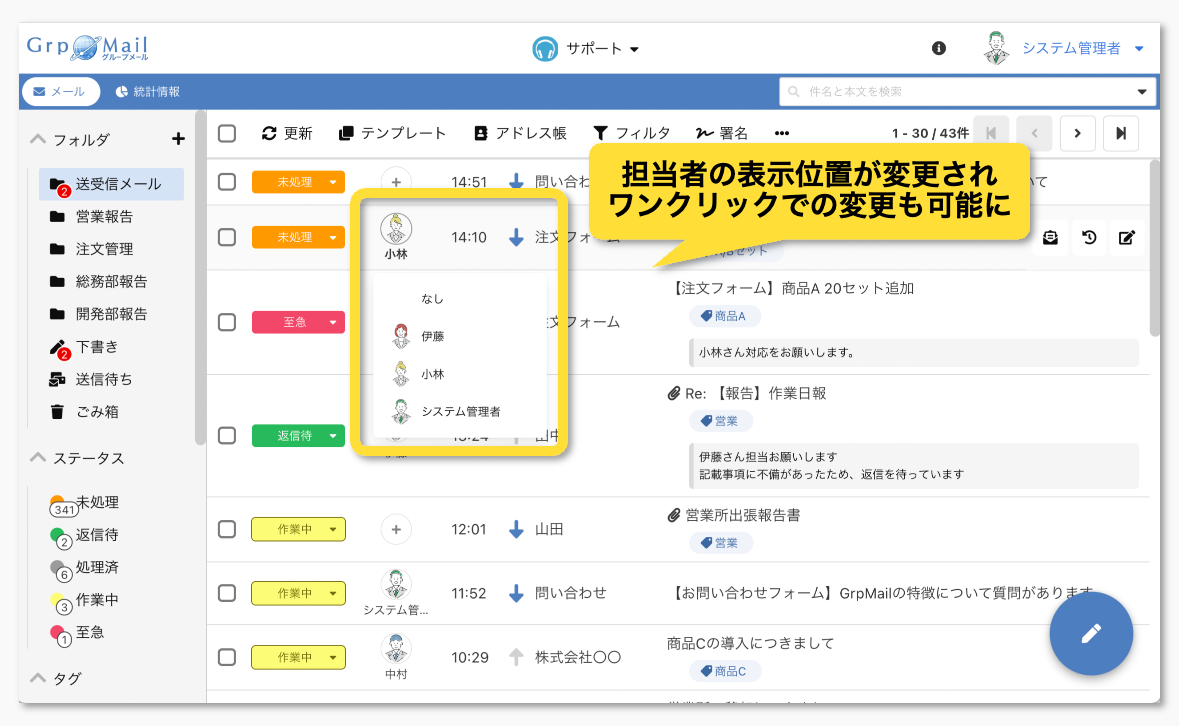Click edit icon on the 14:10 mail row
1179x726 pixels.
[x=1126, y=238]
